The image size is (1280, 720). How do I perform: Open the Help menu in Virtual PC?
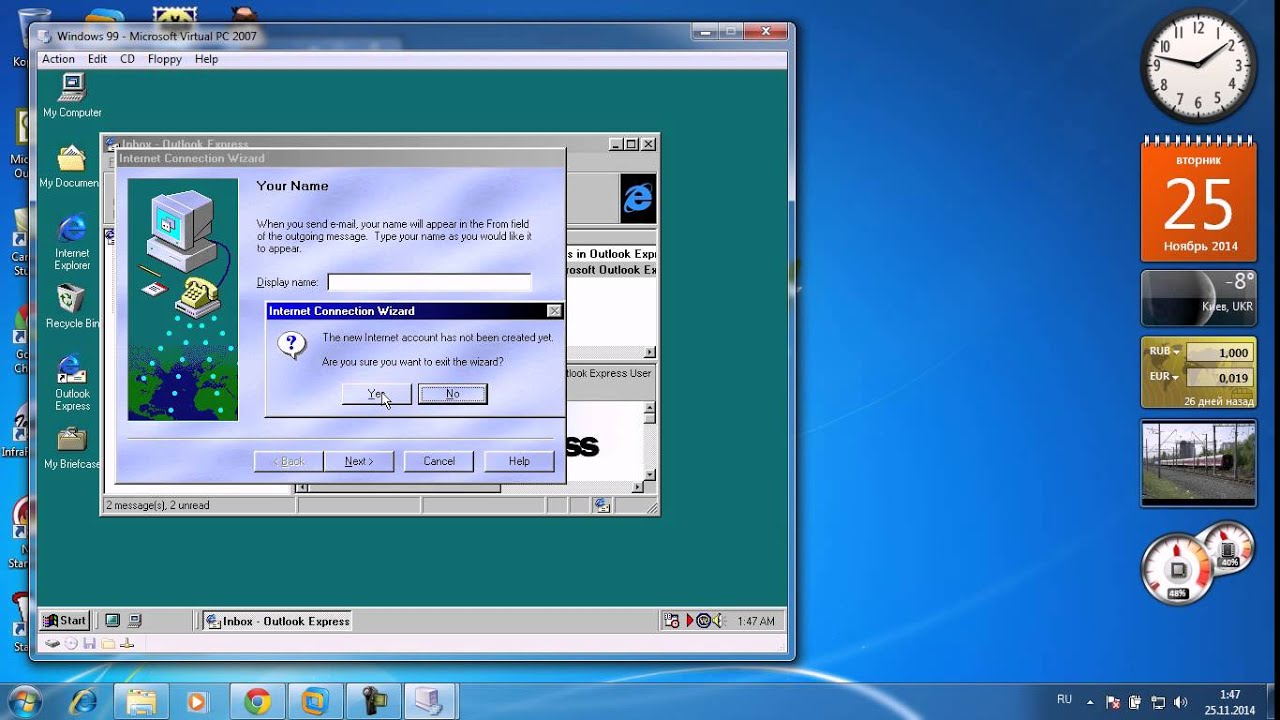(x=206, y=59)
